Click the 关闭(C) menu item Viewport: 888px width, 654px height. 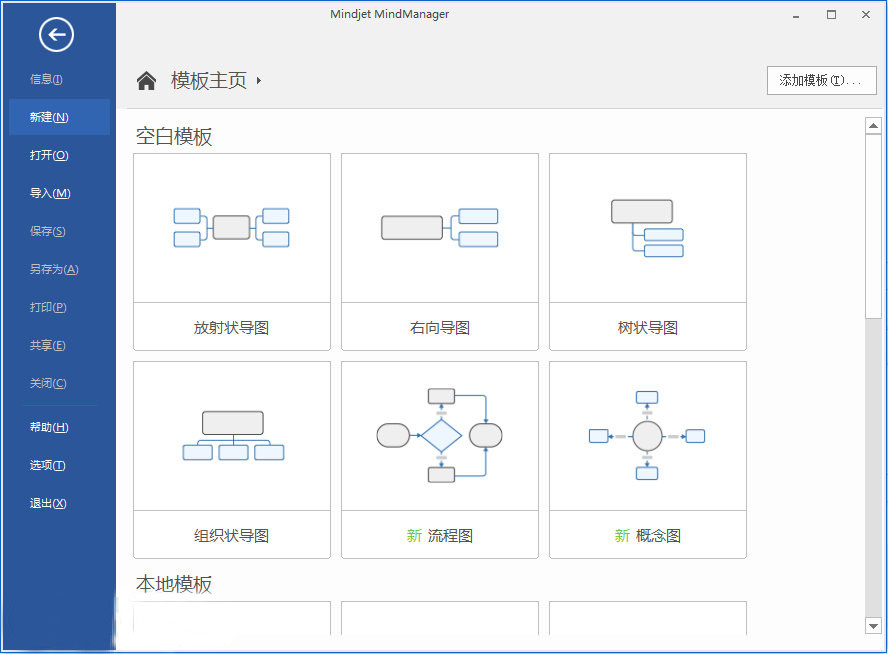point(48,383)
